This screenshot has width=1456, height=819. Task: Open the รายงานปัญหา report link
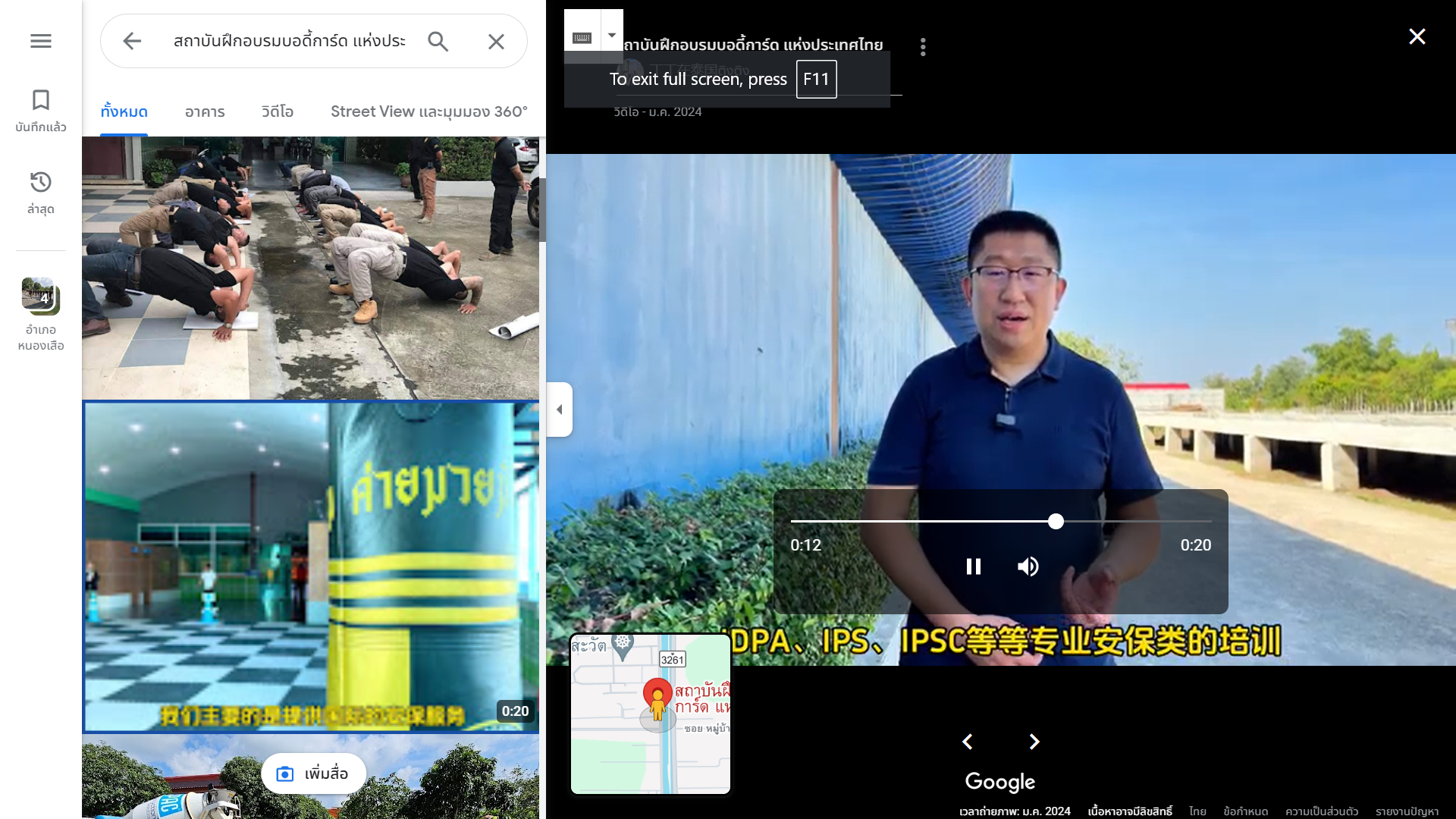point(1407,811)
